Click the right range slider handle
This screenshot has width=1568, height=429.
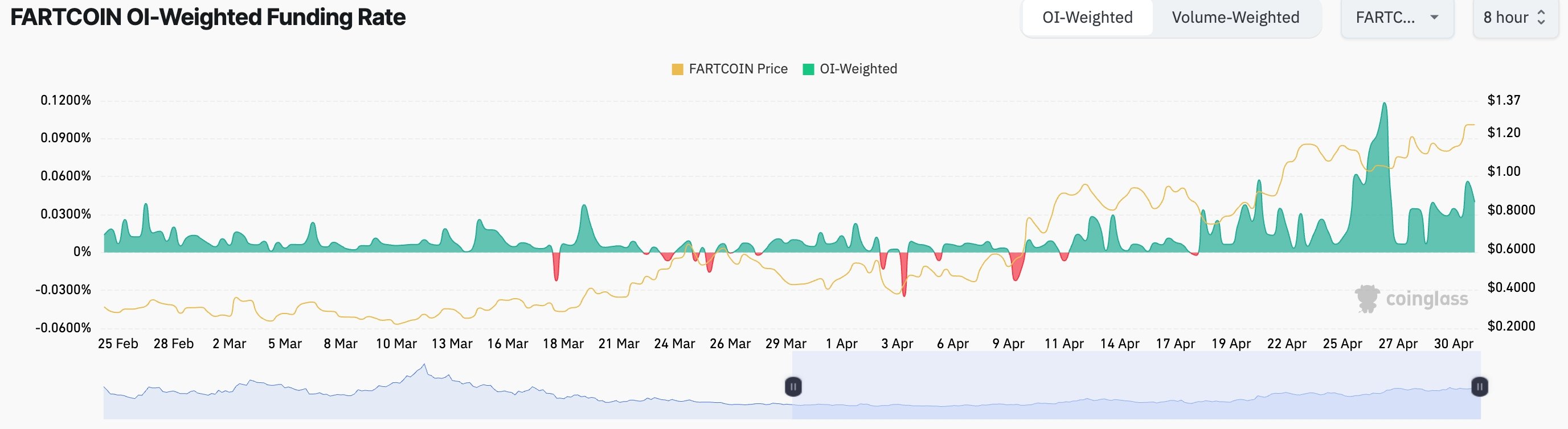click(x=1480, y=386)
